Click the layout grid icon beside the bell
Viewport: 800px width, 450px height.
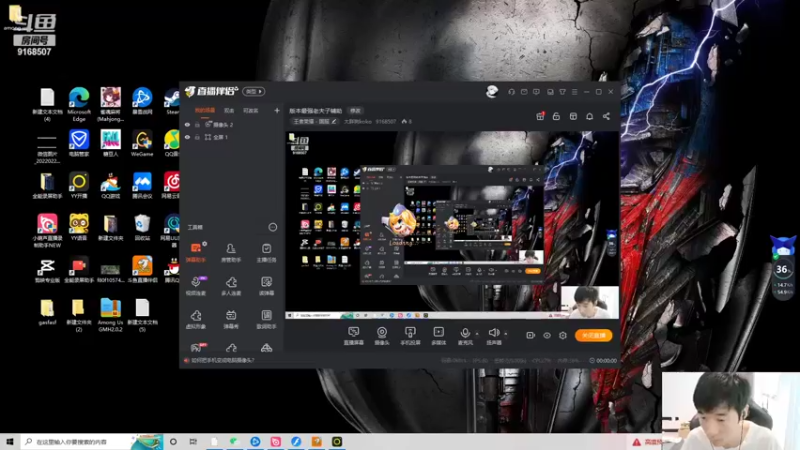(x=573, y=116)
